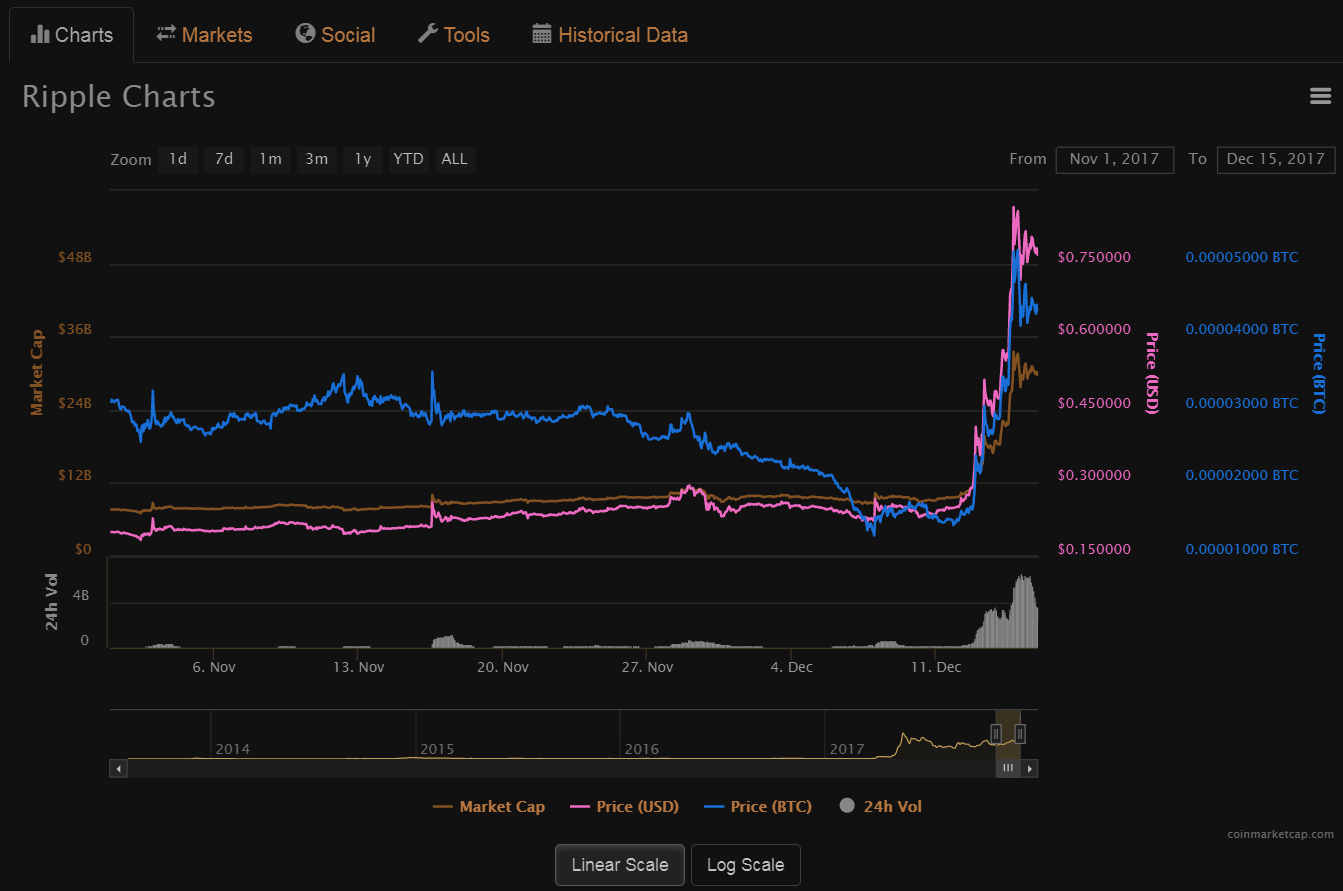Toggle the 24h Vol series in legend
Screen dimensions: 1343x891
click(880, 807)
